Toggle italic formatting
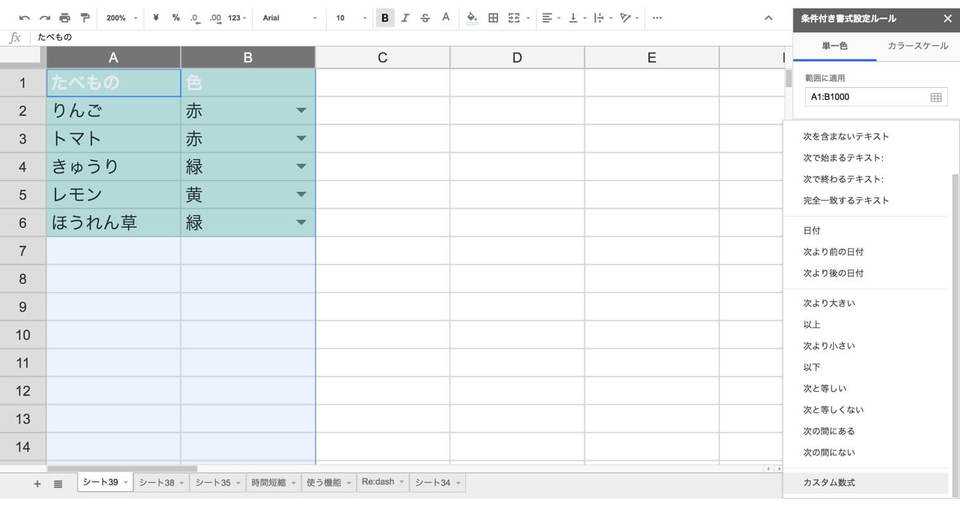The image size is (960, 507). click(x=405, y=18)
